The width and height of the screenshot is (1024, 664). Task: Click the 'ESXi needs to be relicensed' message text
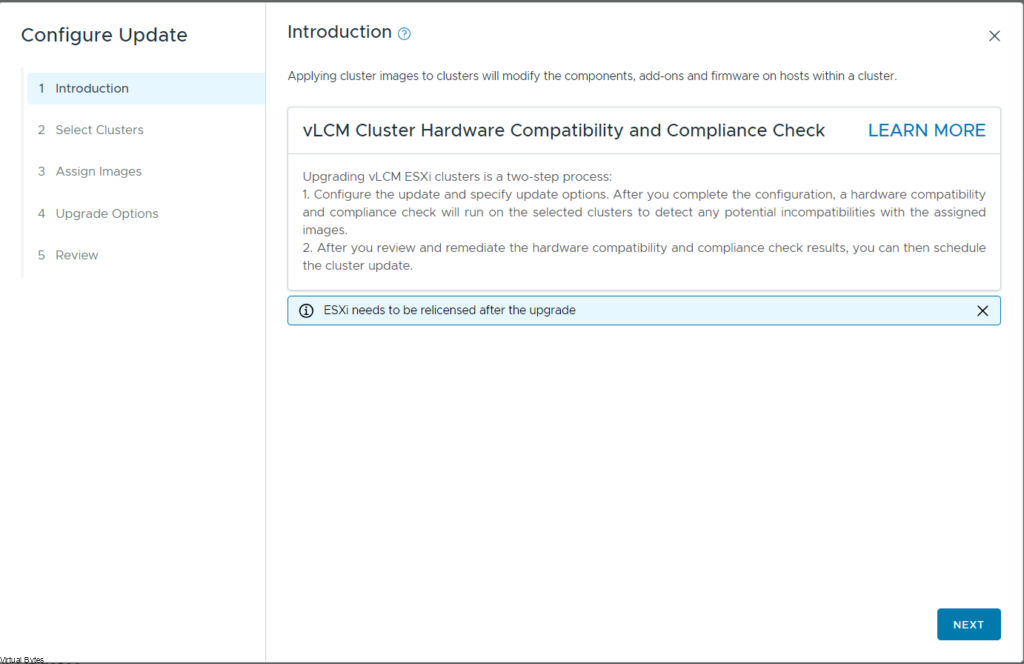(449, 311)
